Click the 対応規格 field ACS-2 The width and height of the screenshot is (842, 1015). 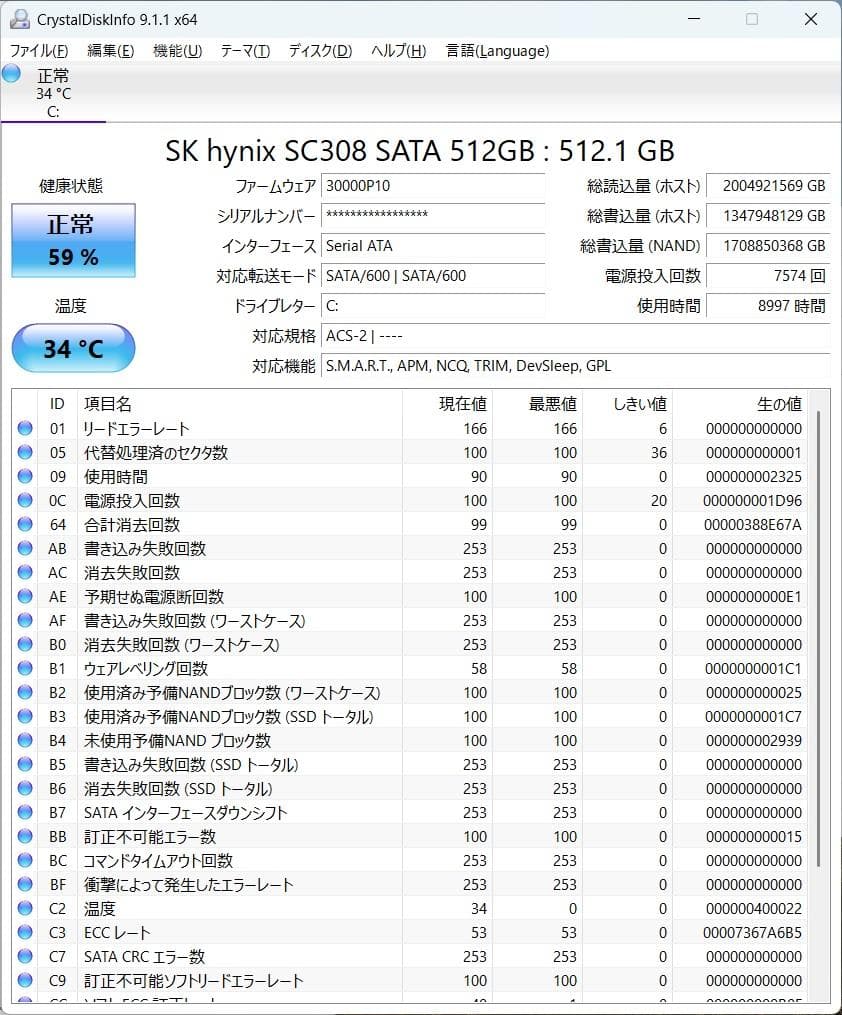pos(575,336)
